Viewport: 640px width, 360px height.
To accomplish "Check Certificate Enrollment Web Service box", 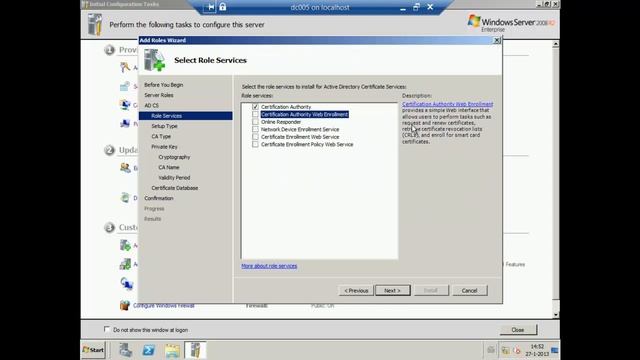I will pyautogui.click(x=256, y=137).
